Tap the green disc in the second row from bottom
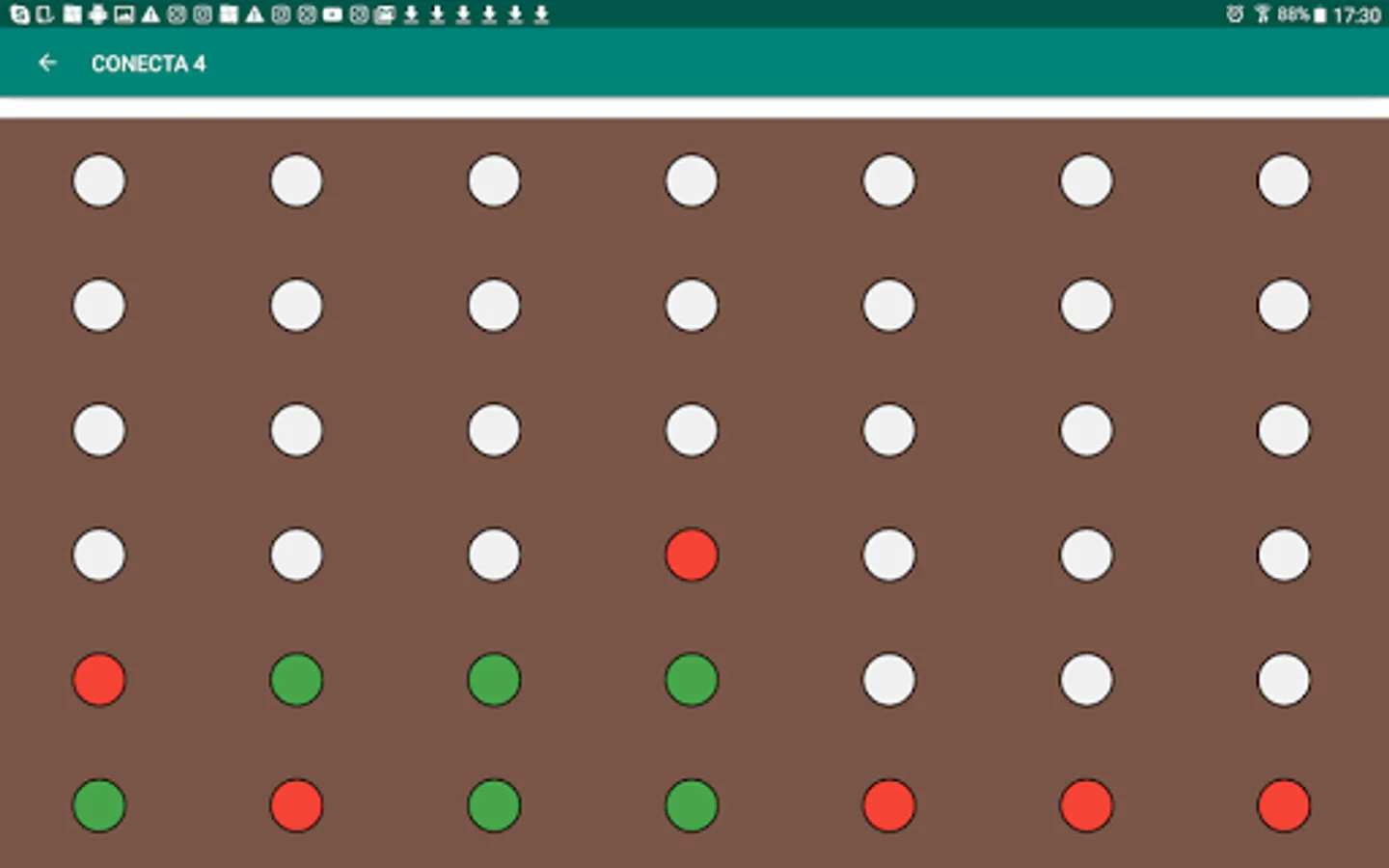Screen dimensions: 1389x868 296,681
